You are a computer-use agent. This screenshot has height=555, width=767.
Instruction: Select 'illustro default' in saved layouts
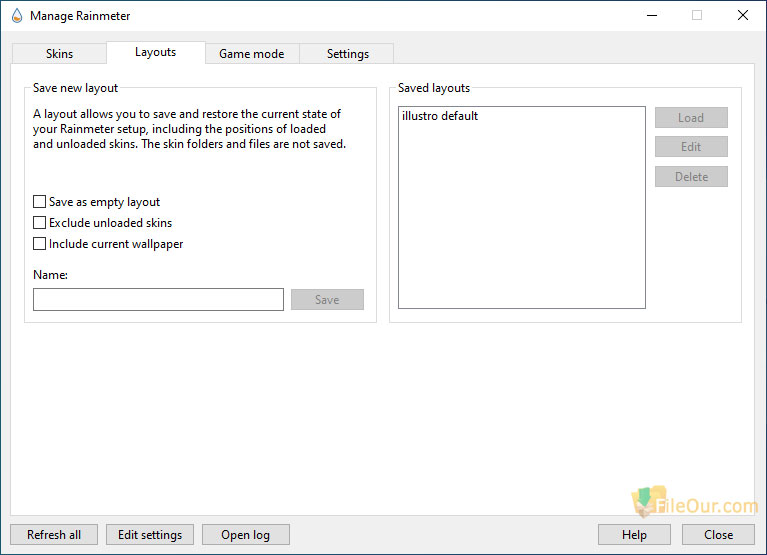pyautogui.click(x=440, y=116)
